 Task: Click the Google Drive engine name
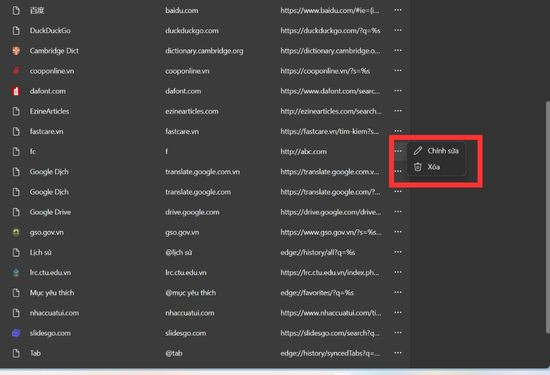point(50,212)
